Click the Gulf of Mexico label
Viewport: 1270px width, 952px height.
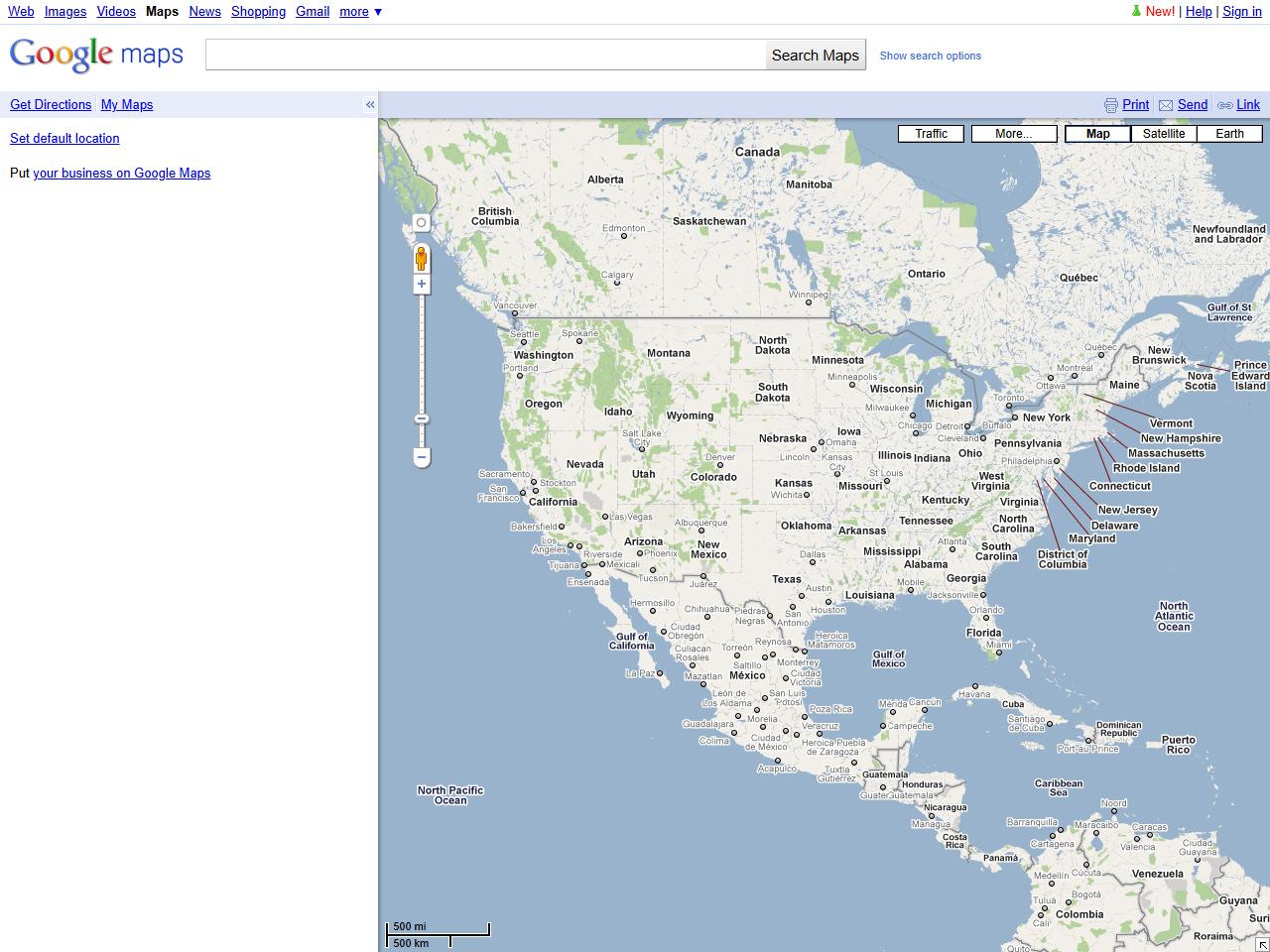888,658
